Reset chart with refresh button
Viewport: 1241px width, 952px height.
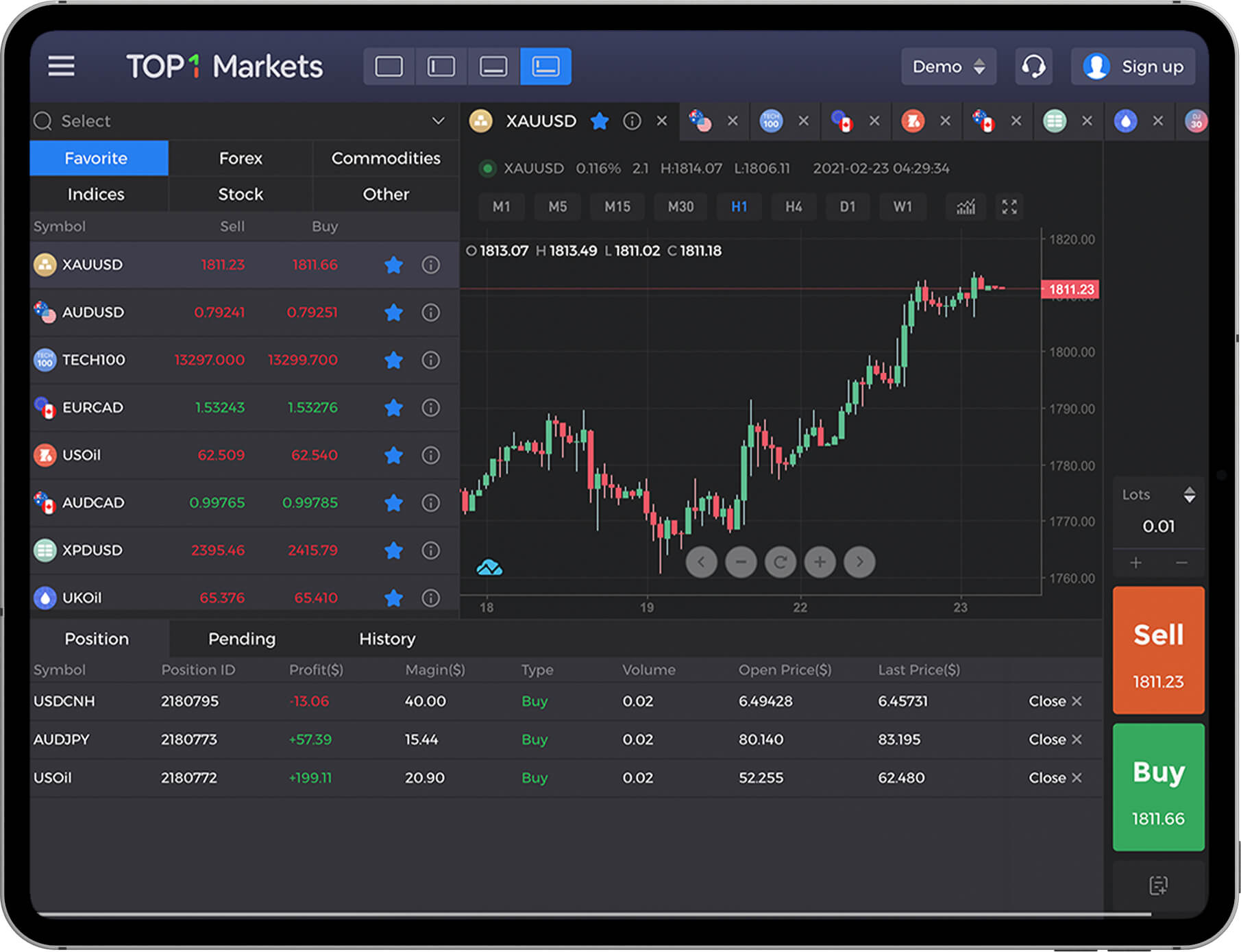click(781, 562)
